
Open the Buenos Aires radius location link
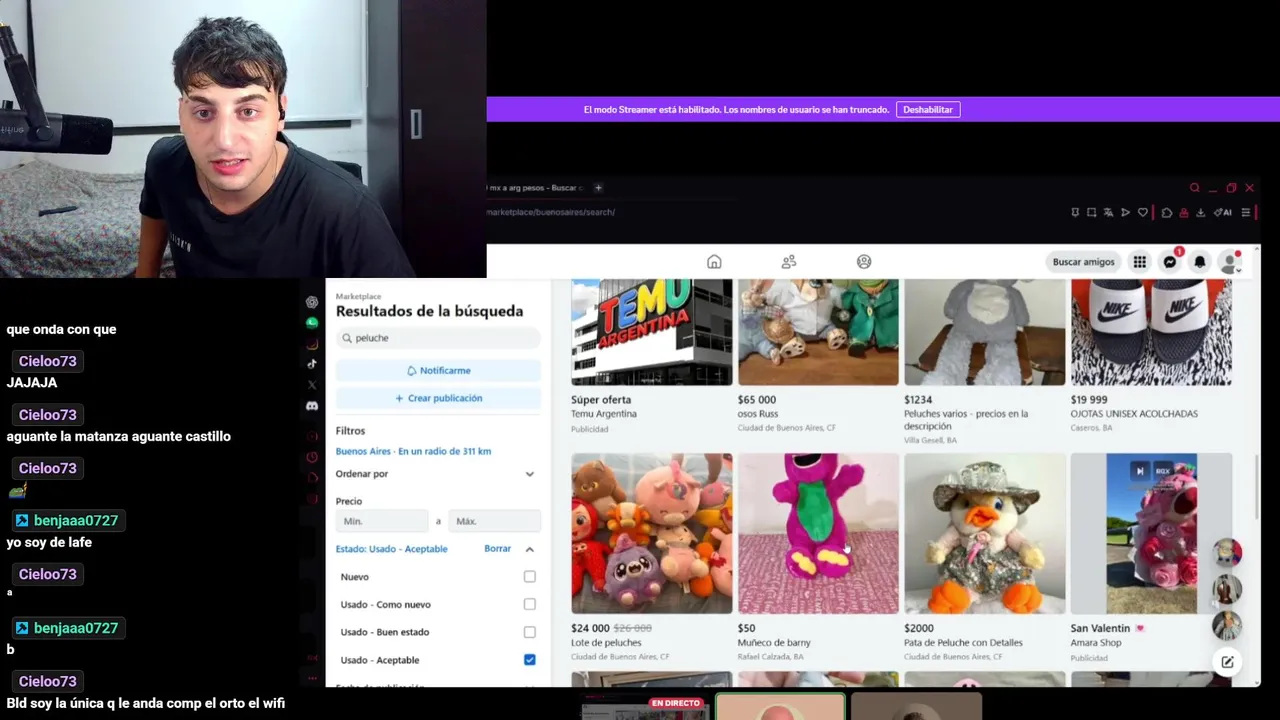(x=413, y=451)
